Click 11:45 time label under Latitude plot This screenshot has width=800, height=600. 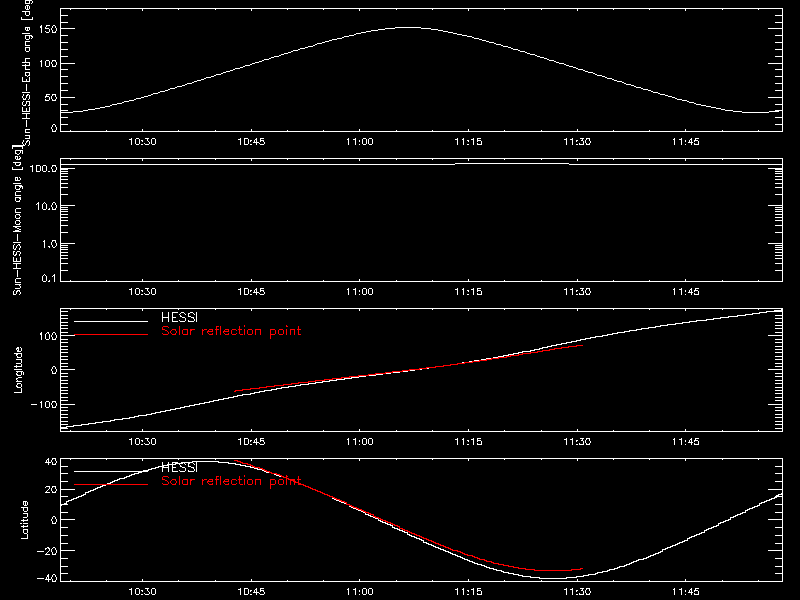pyautogui.click(x=686, y=592)
